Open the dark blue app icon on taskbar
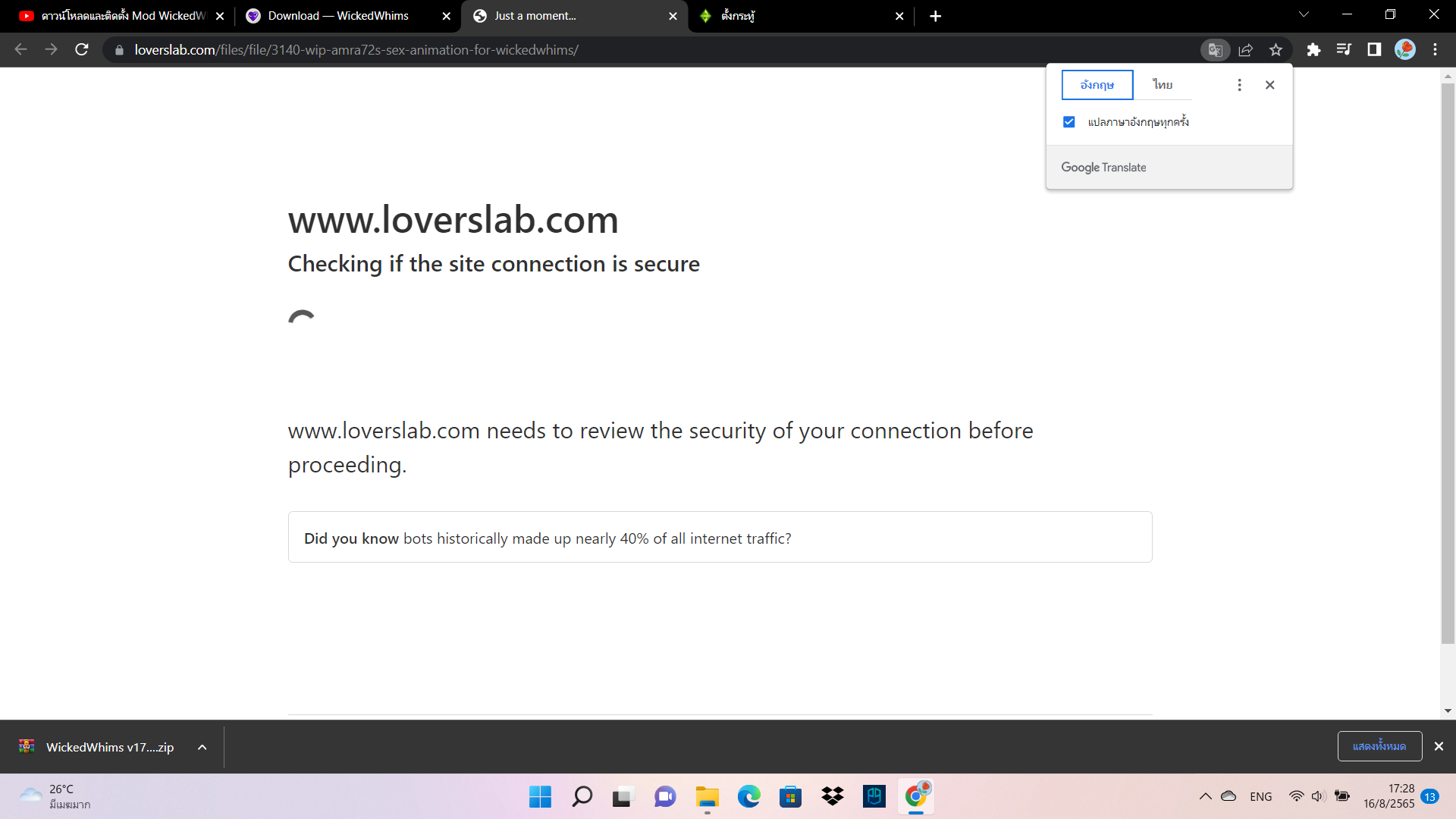1456x819 pixels. [x=874, y=796]
